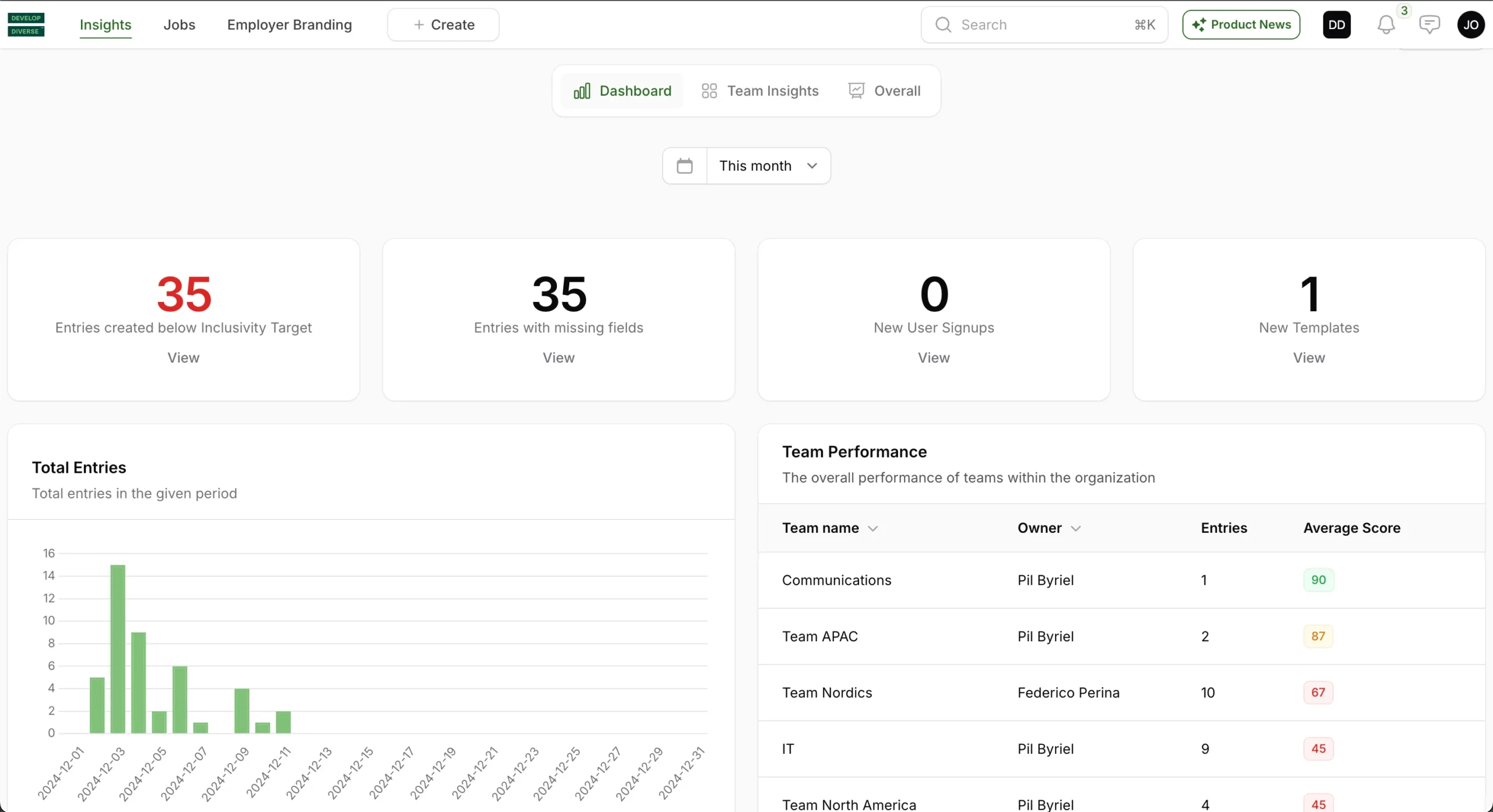
Task: View New Templates details
Action: click(1309, 358)
